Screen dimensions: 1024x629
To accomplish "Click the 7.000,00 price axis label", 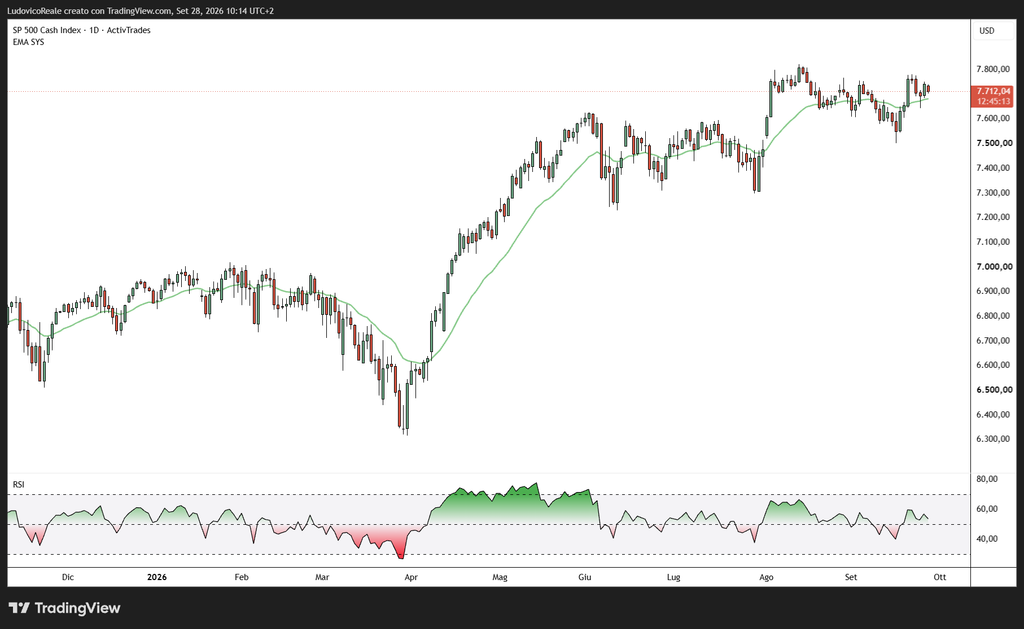I will (x=994, y=266).
